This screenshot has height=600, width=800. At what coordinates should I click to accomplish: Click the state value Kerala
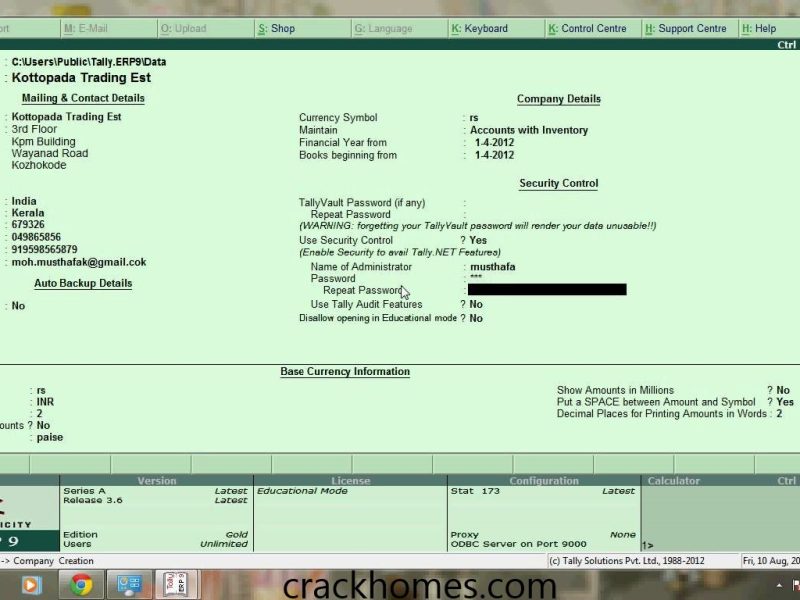tap(28, 213)
